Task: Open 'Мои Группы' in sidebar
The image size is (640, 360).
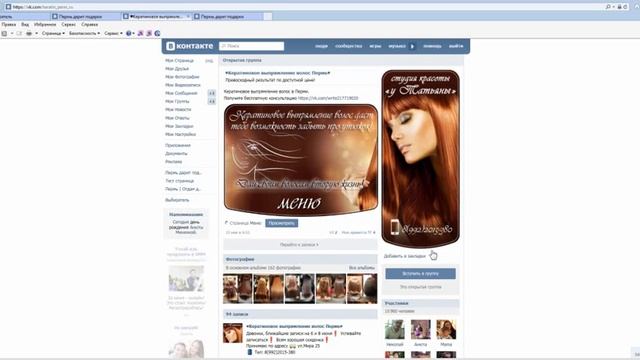Action: (x=177, y=101)
